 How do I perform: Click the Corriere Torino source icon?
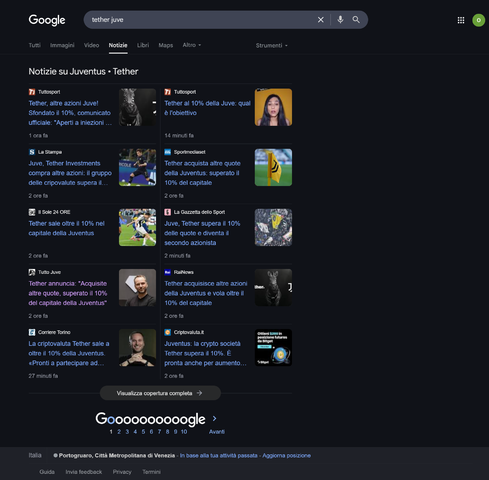pyautogui.click(x=32, y=332)
